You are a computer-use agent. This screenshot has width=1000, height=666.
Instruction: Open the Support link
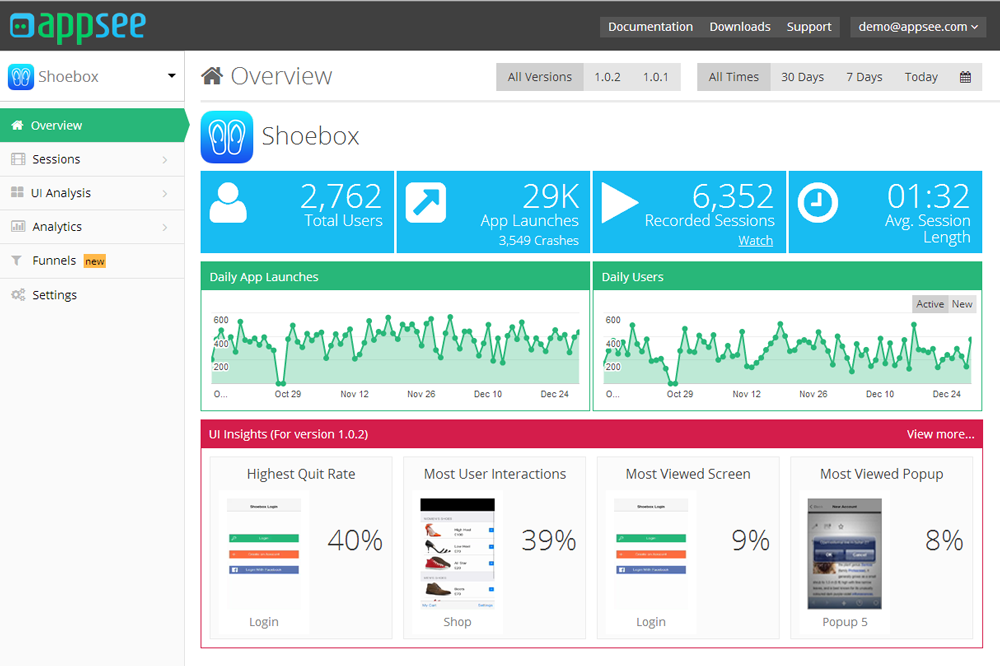tap(809, 27)
